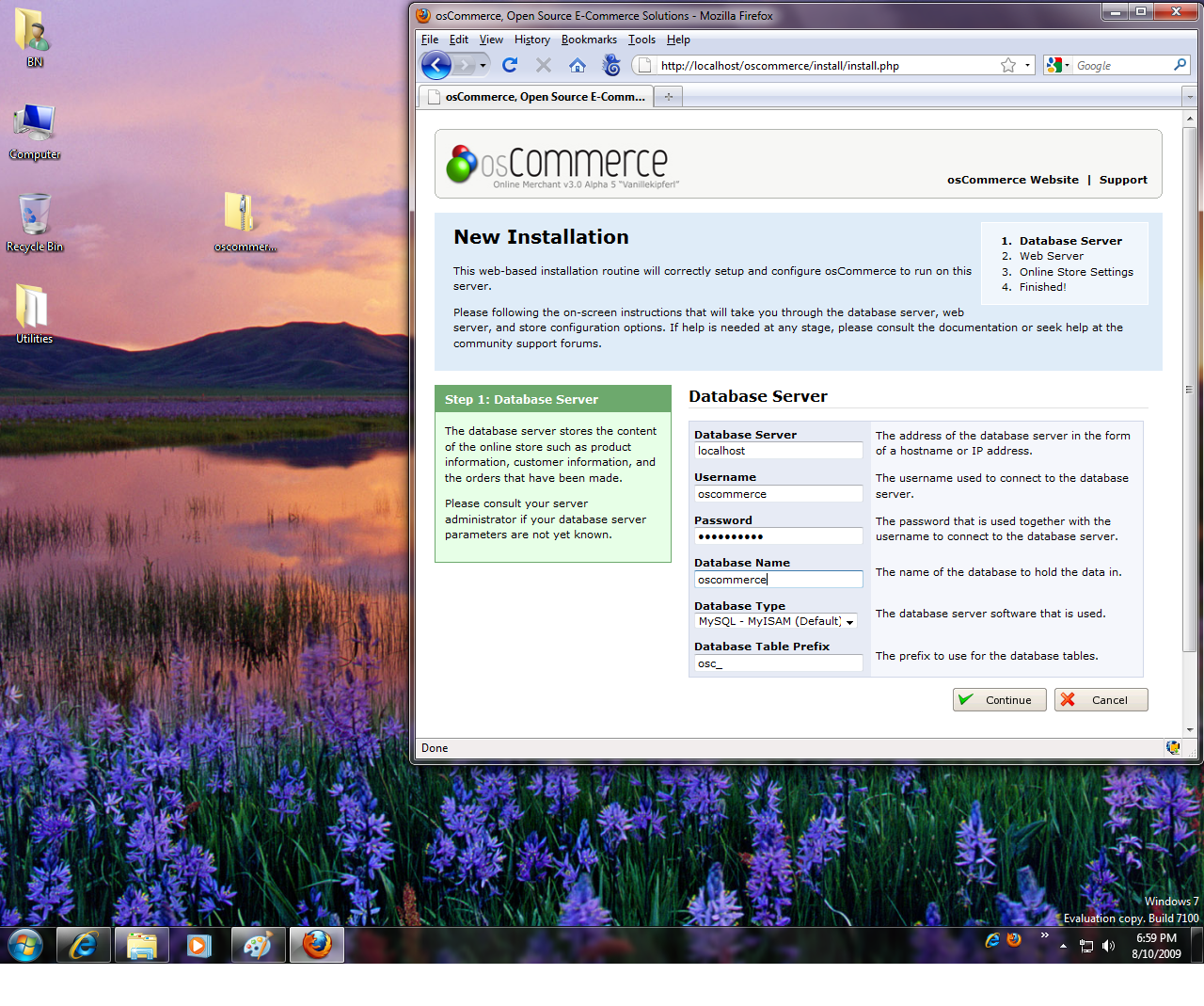Open the search engine selector dropdown
Viewport: 1204px width, 1006px height.
point(1058,65)
